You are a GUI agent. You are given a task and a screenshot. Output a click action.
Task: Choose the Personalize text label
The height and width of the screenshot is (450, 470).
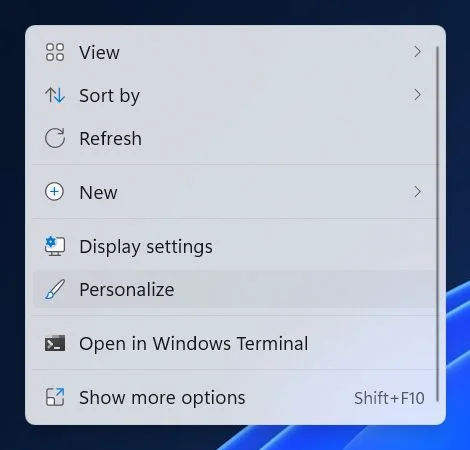[127, 289]
